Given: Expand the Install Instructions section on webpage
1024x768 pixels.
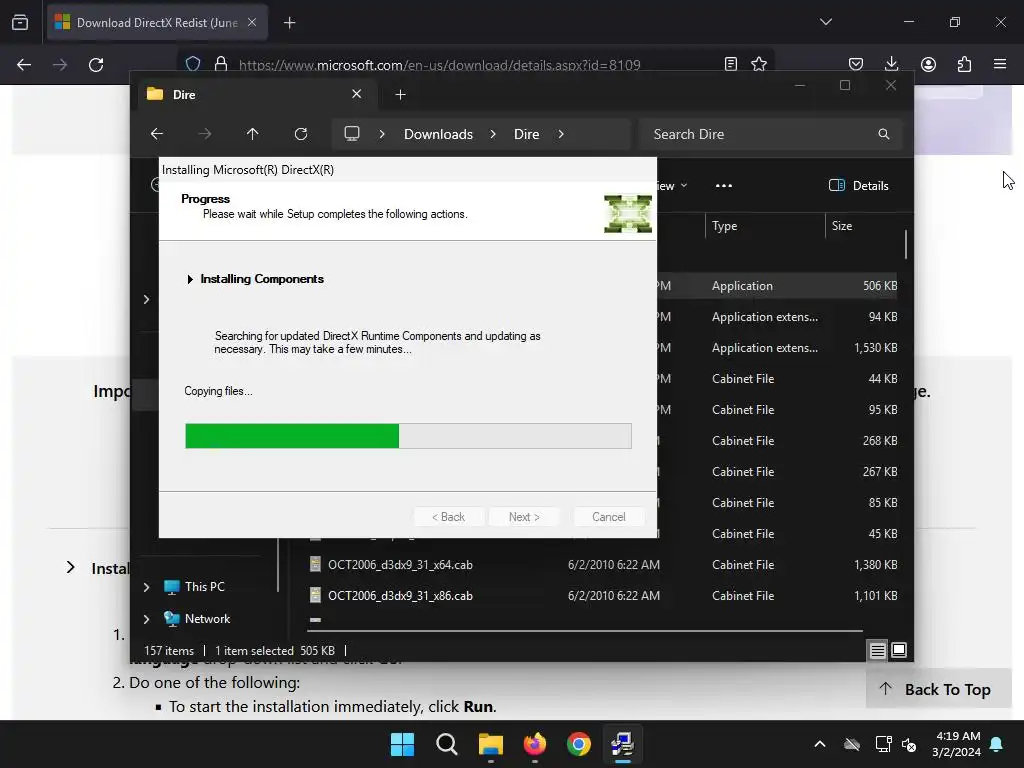Looking at the screenshot, I should [71, 568].
